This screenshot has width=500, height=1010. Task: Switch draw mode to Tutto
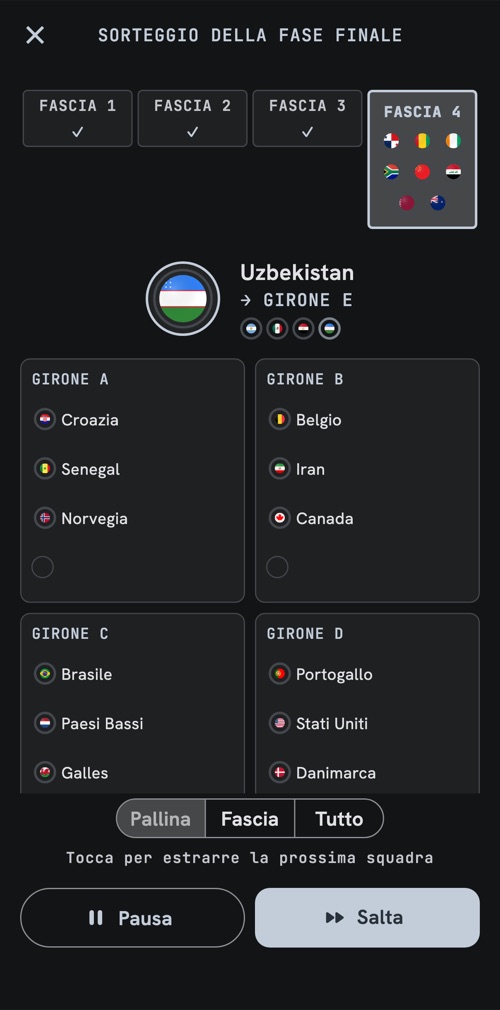pyautogui.click(x=339, y=819)
